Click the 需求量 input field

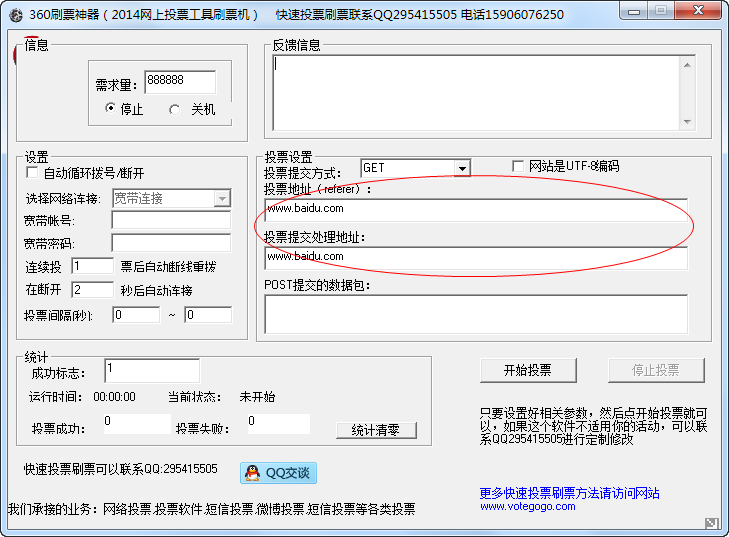pyautogui.click(x=180, y=82)
